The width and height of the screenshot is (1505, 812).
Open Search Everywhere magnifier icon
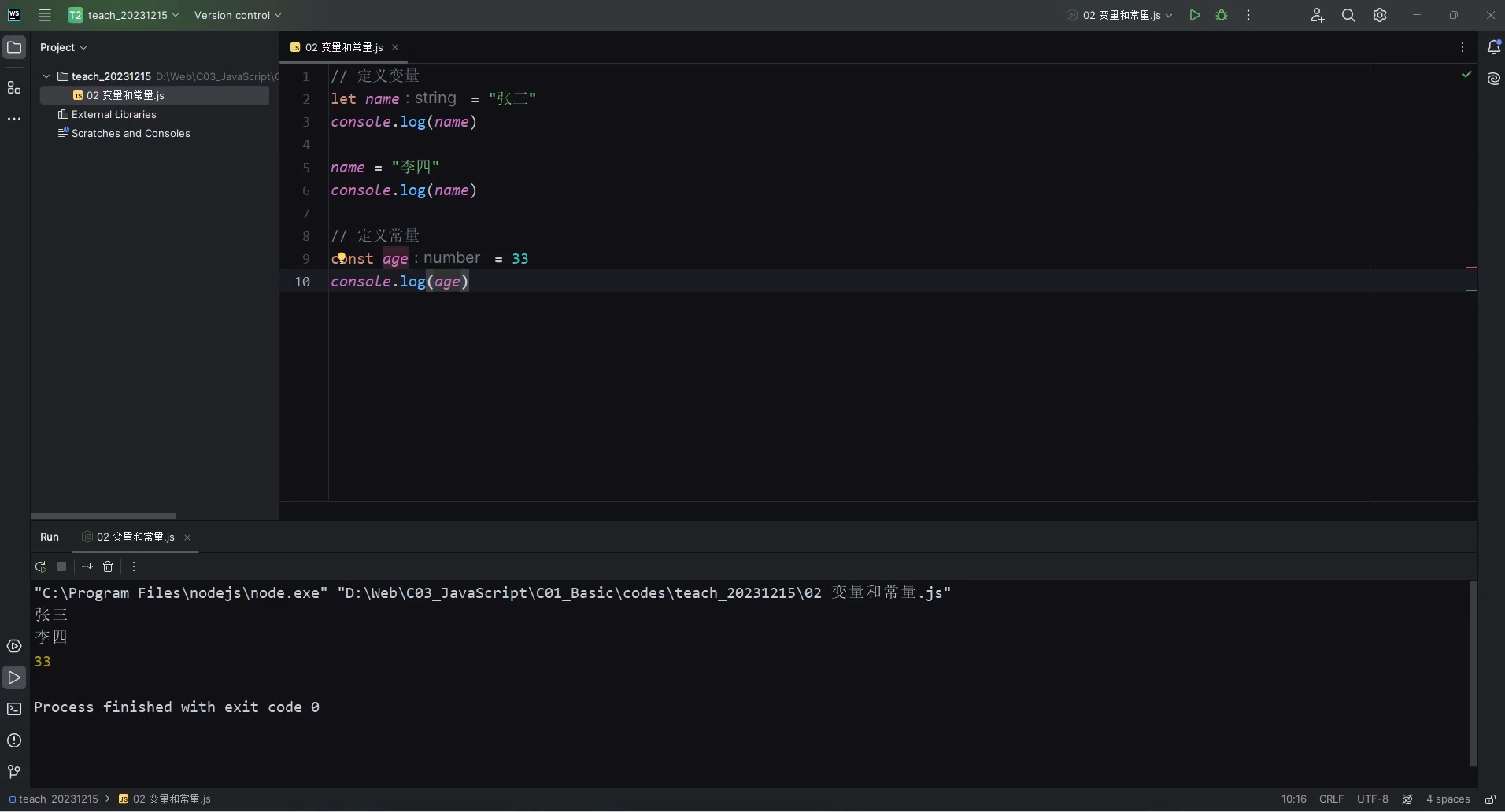point(1347,15)
